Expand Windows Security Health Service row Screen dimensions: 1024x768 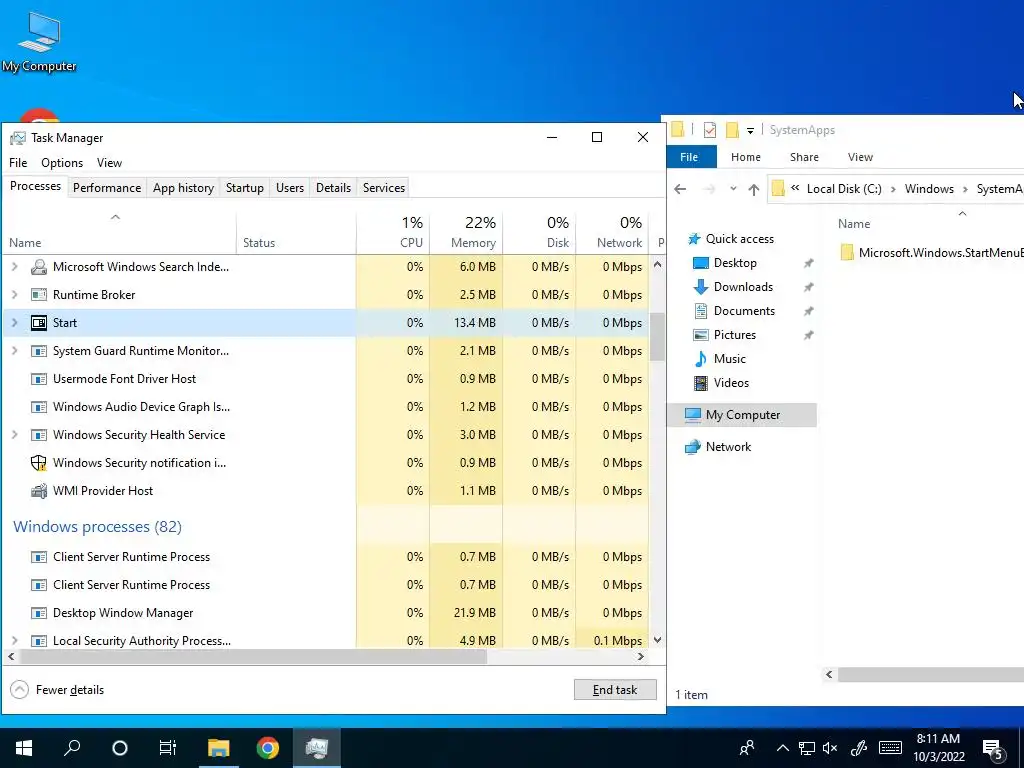click(14, 434)
